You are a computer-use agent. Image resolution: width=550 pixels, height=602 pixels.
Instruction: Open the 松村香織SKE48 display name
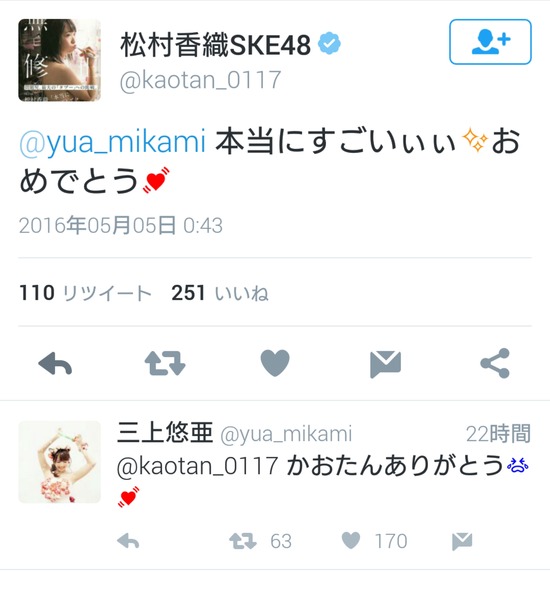[216, 45]
